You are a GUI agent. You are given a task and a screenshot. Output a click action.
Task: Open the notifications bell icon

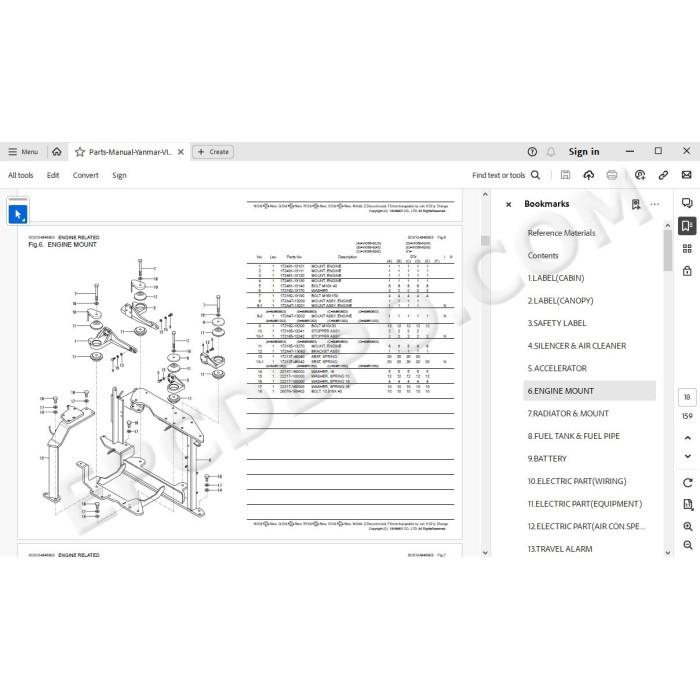[x=551, y=152]
